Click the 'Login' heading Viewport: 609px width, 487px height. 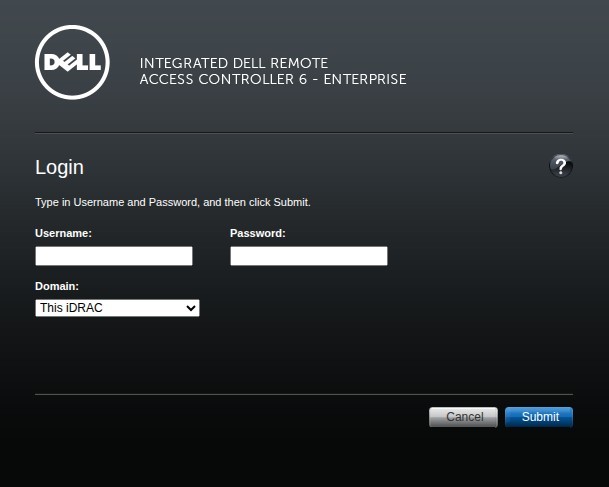pyautogui.click(x=59, y=167)
